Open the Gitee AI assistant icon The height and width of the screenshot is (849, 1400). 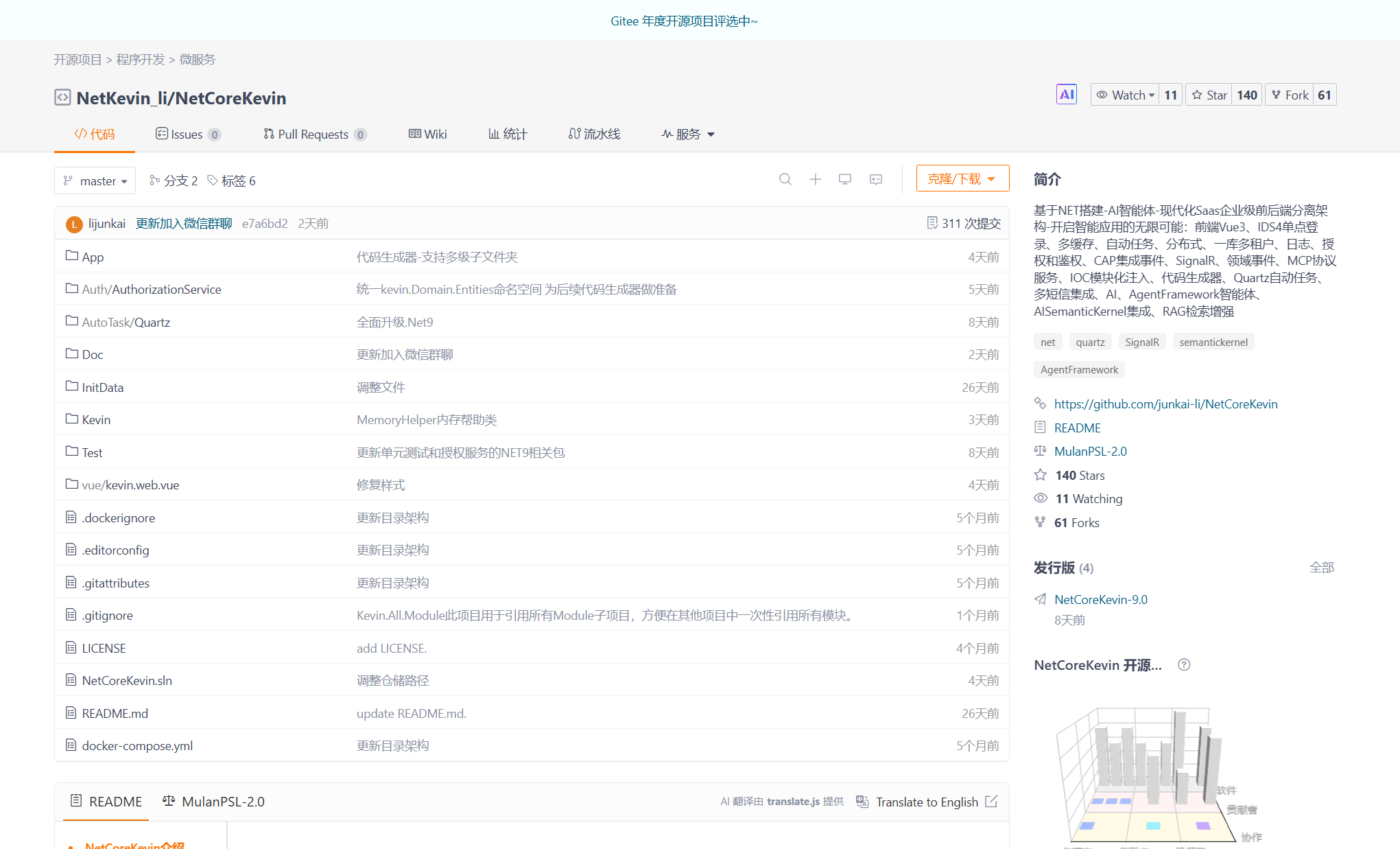(x=1066, y=93)
